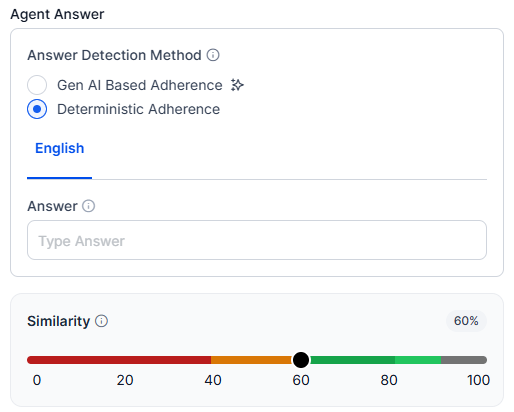Click the red segment of the similarity slider
This screenshot has height=412, width=514.
pos(119,360)
